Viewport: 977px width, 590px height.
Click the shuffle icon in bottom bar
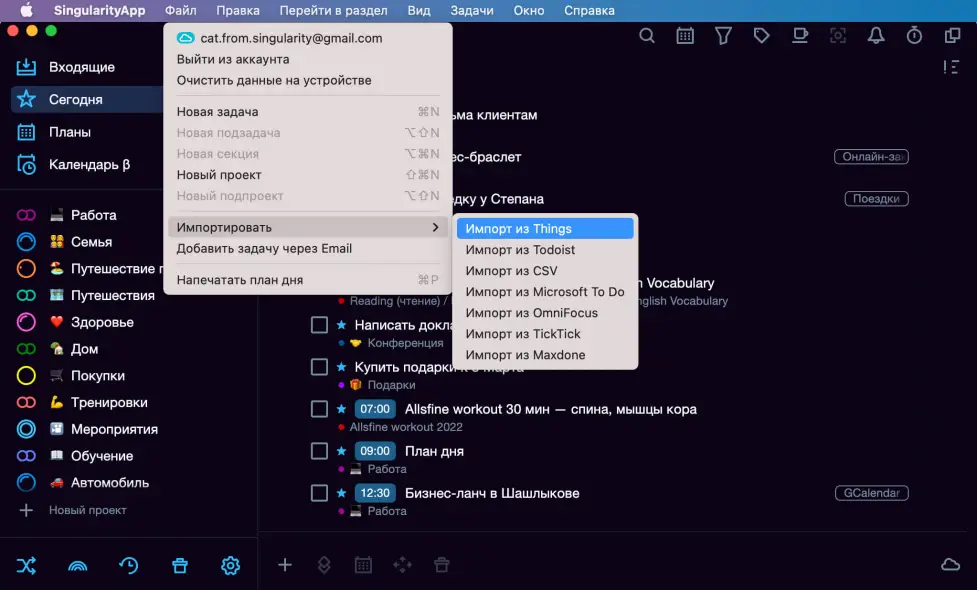[26, 565]
